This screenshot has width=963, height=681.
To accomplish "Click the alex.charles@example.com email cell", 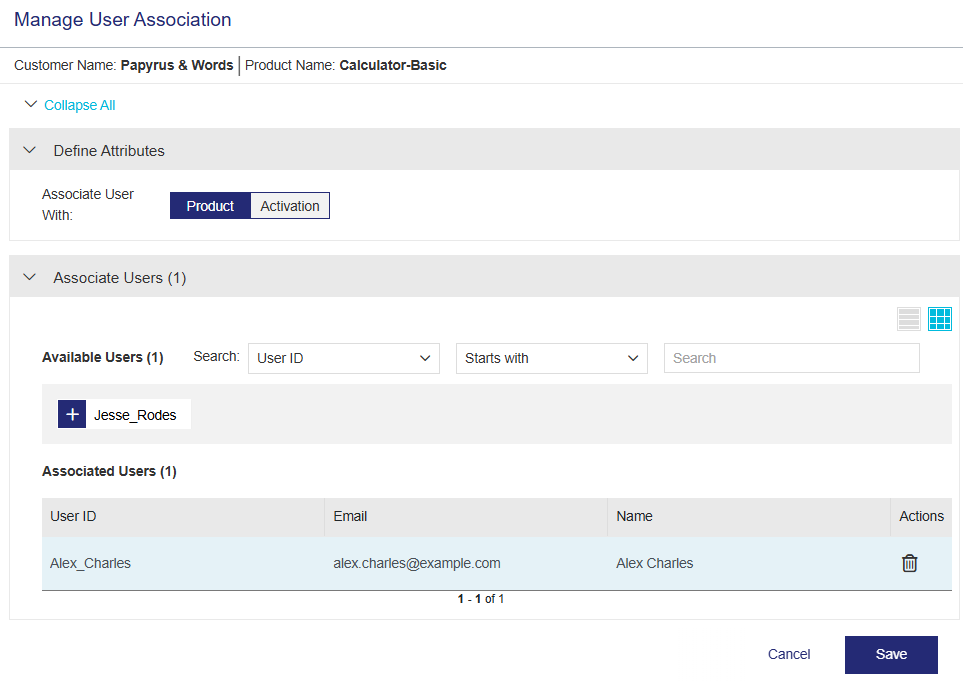I will click(417, 563).
